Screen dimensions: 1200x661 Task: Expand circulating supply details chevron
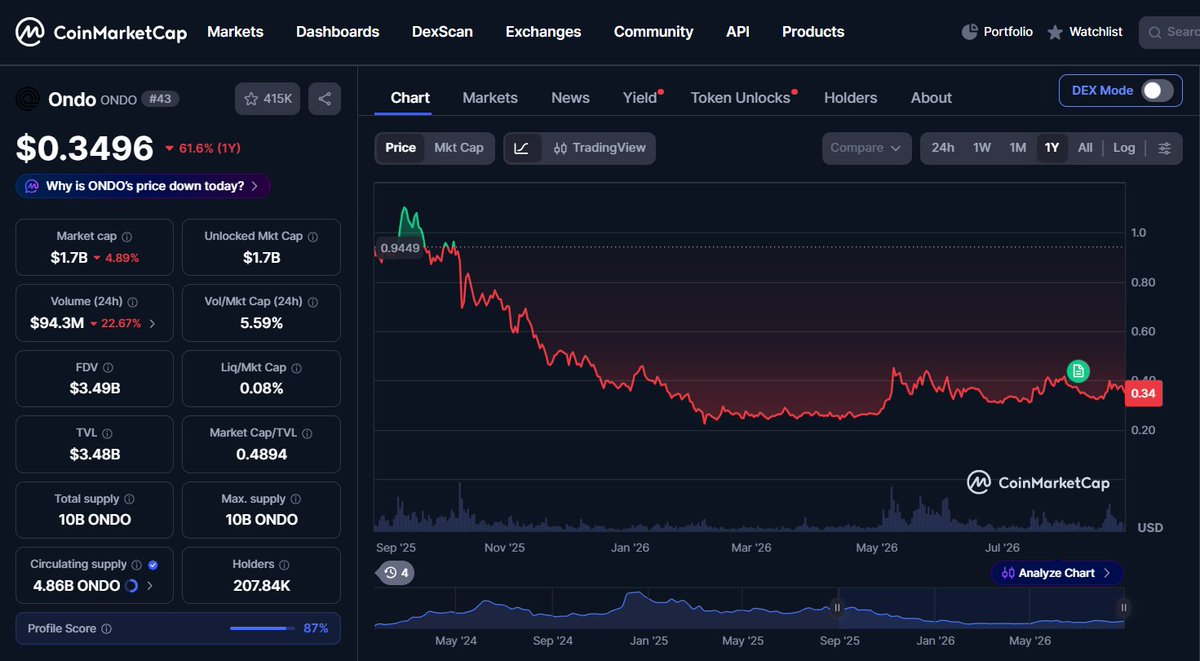150,586
